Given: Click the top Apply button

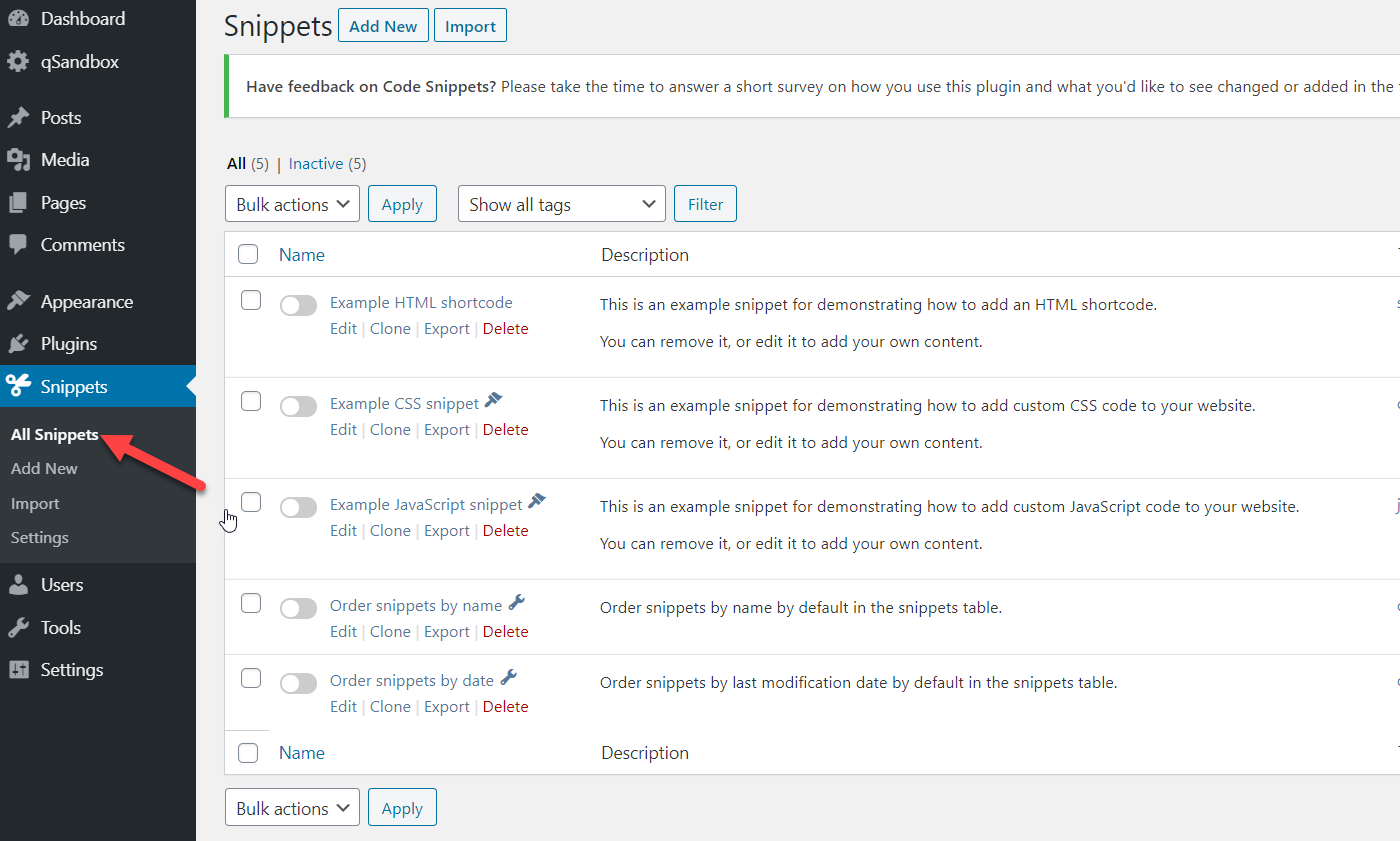Looking at the screenshot, I should tap(402, 204).
